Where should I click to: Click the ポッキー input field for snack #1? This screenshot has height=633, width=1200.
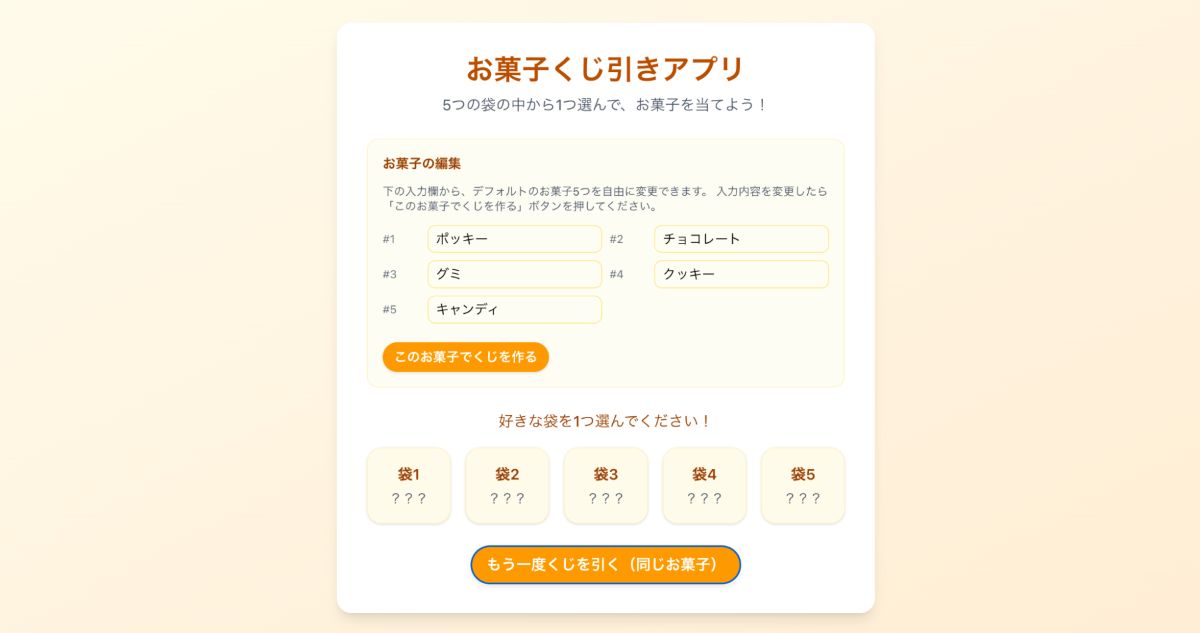click(x=514, y=239)
